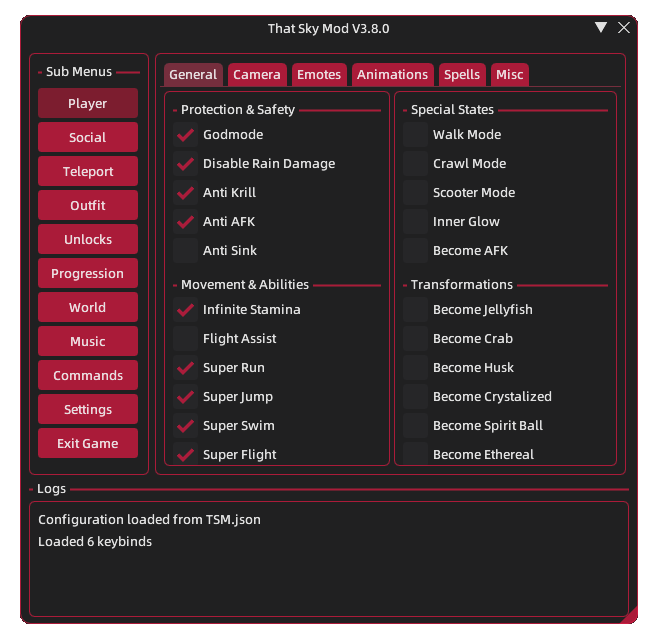Toggle the Super Swim checkbox

click(185, 426)
